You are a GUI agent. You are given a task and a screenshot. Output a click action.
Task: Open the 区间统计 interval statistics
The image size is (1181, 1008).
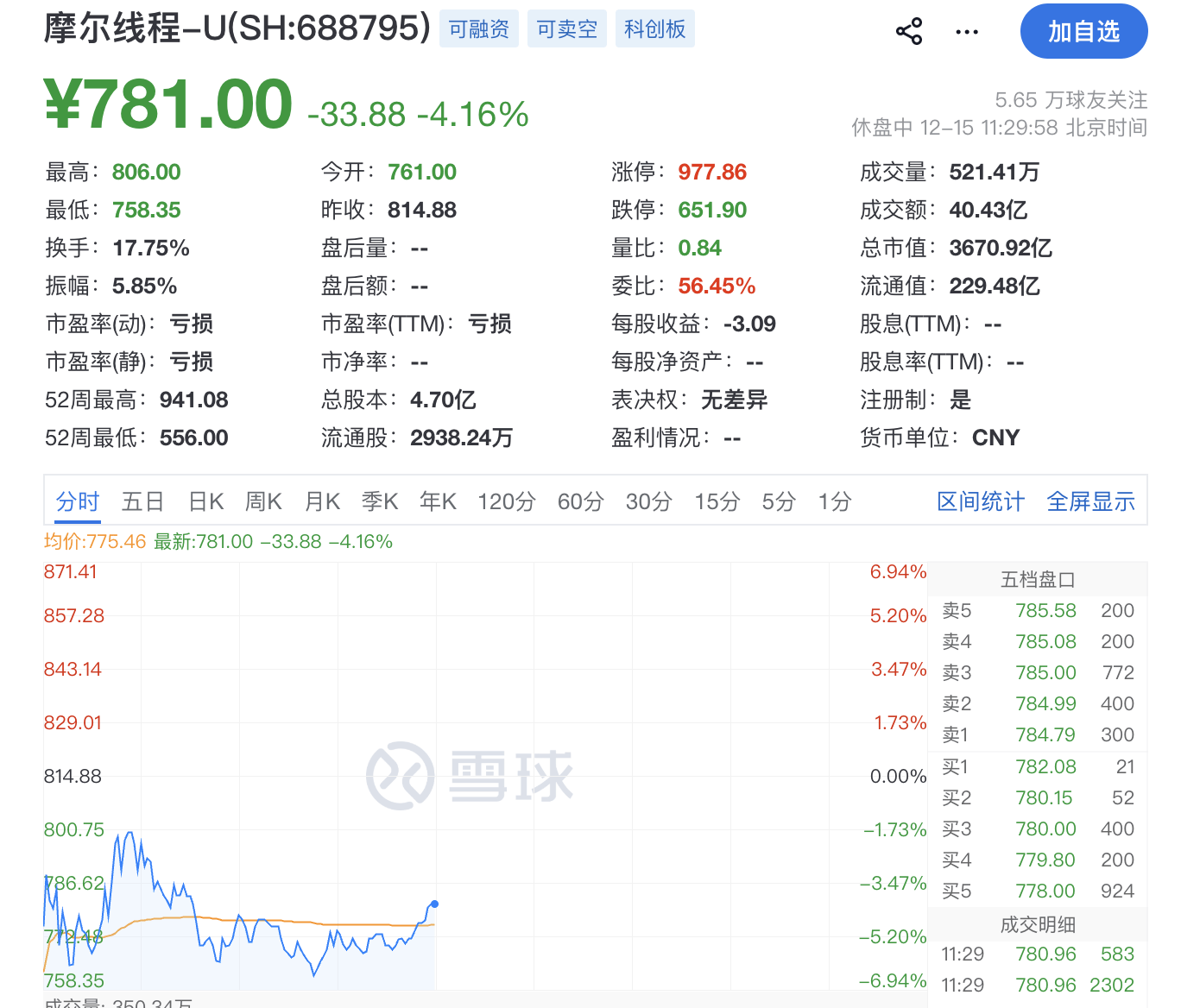(980, 501)
